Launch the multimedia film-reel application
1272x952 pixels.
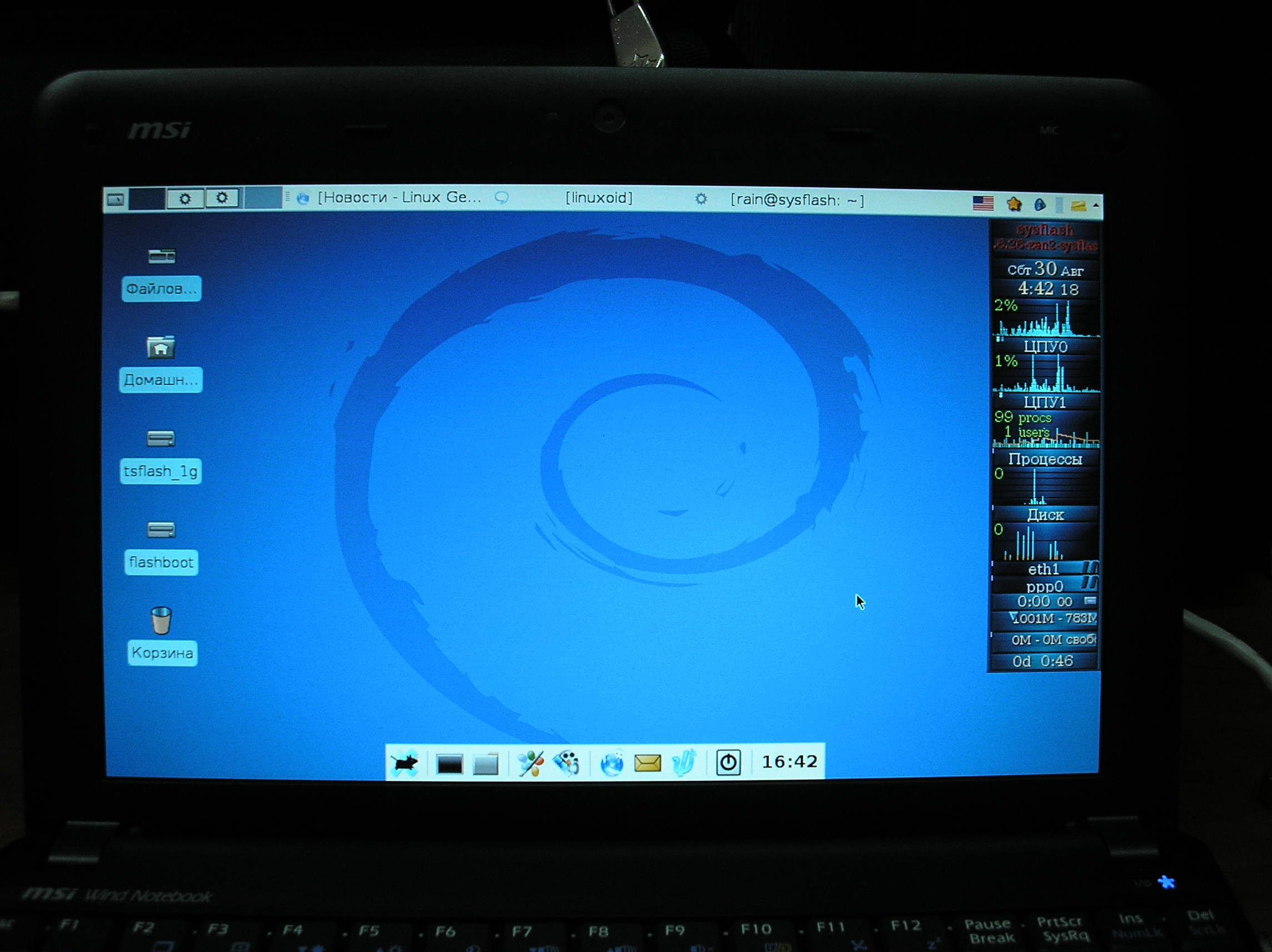[567, 763]
